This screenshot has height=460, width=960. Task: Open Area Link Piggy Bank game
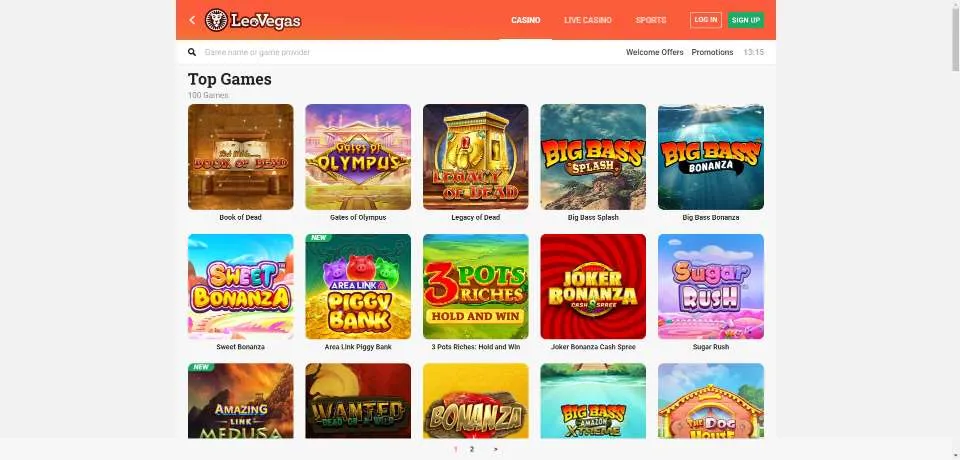coord(358,287)
